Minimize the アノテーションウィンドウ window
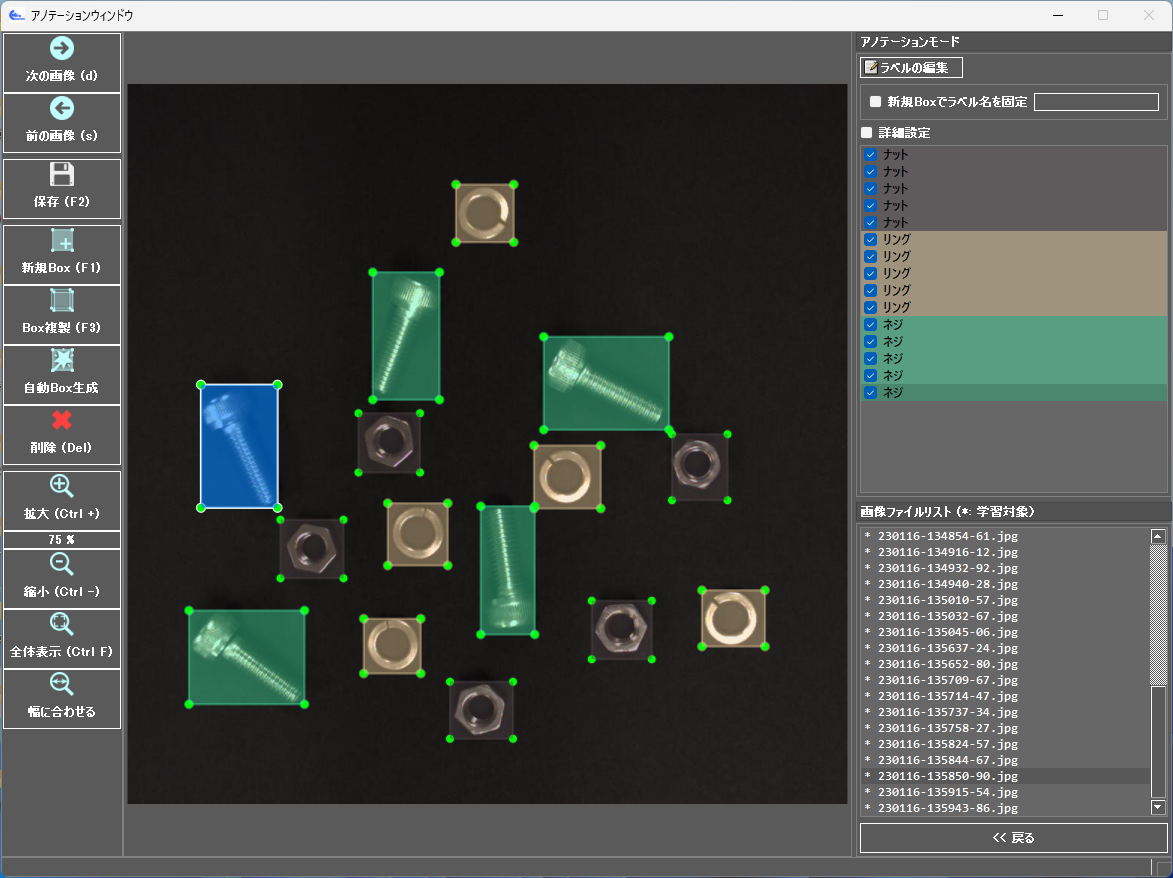The image size is (1173, 878). click(x=1058, y=15)
